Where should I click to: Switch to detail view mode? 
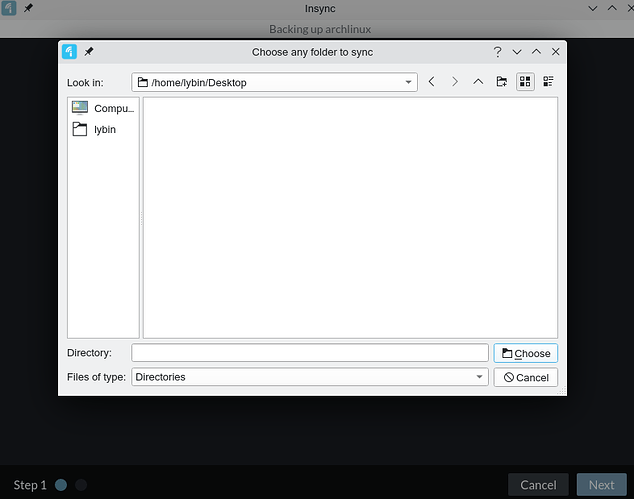tap(548, 82)
